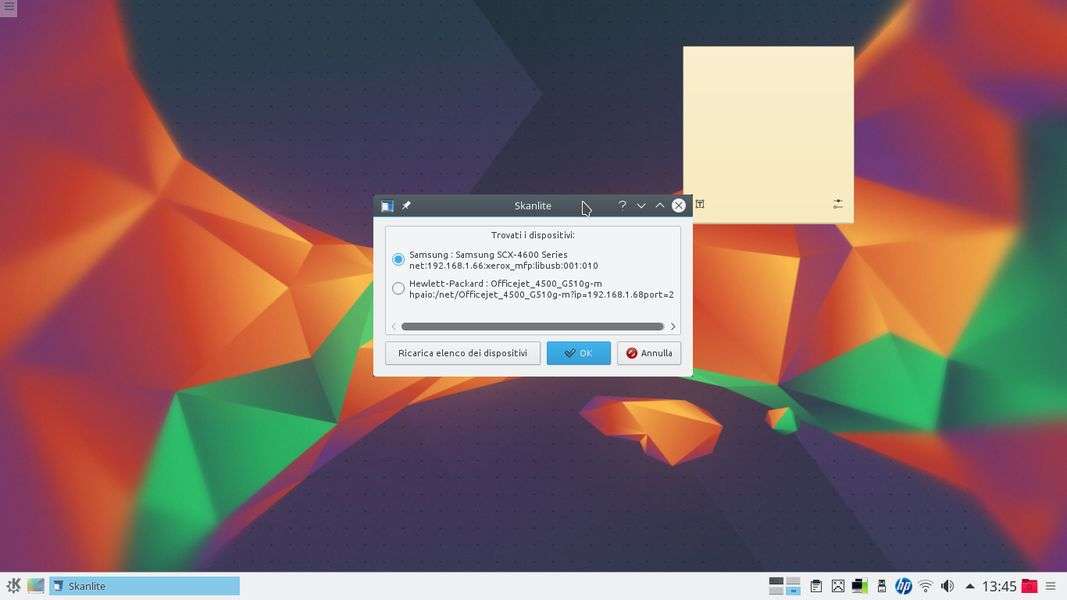Click the sticky note format icon at bottom-left

(x=700, y=203)
